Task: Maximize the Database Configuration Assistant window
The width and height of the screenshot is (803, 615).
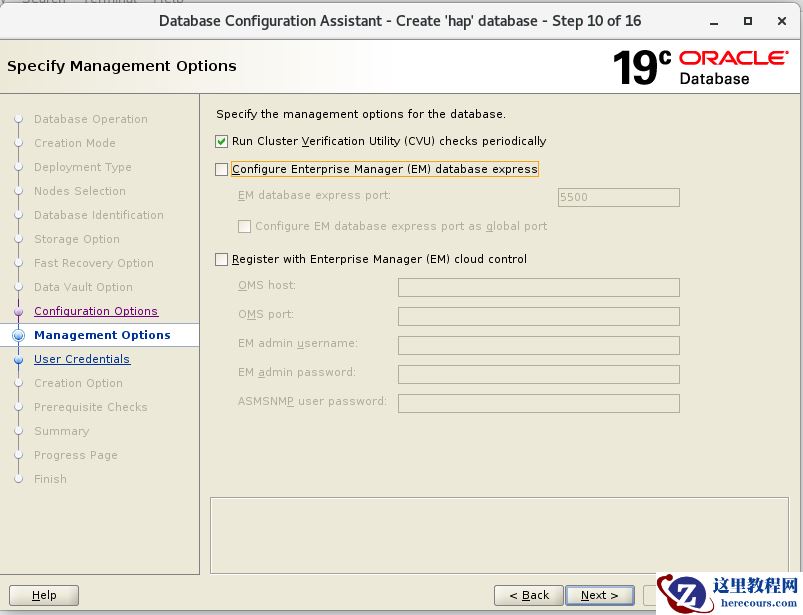Action: pyautogui.click(x=748, y=21)
